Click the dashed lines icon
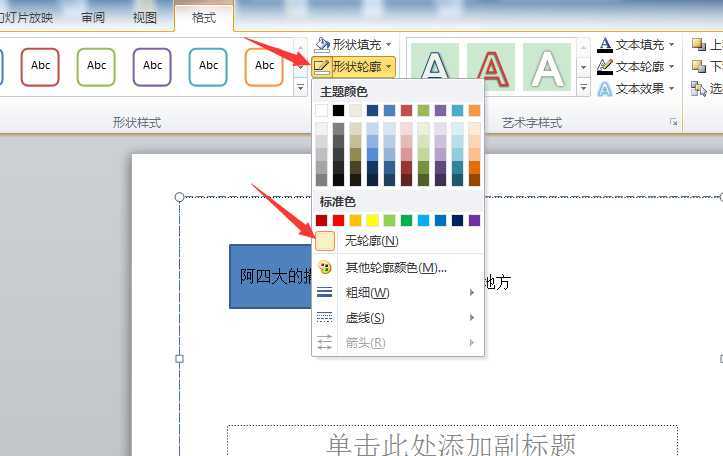This screenshot has width=723, height=456. pos(325,317)
